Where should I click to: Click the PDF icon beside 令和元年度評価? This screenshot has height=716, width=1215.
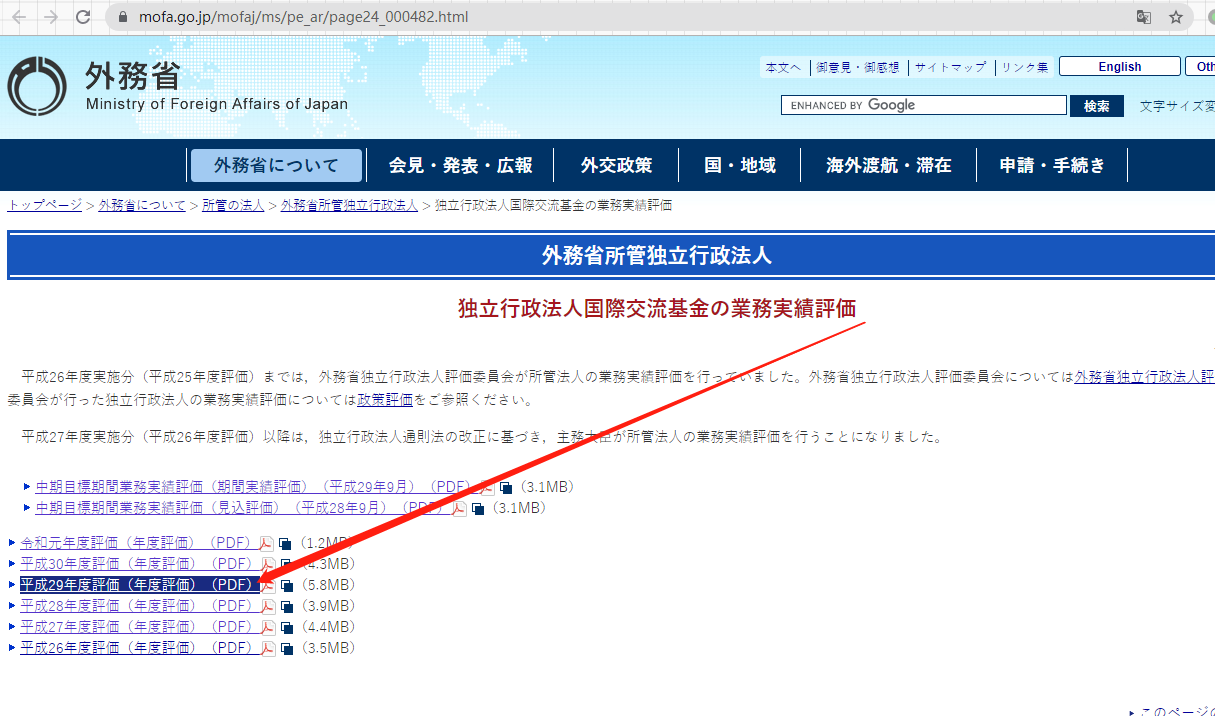click(x=267, y=543)
